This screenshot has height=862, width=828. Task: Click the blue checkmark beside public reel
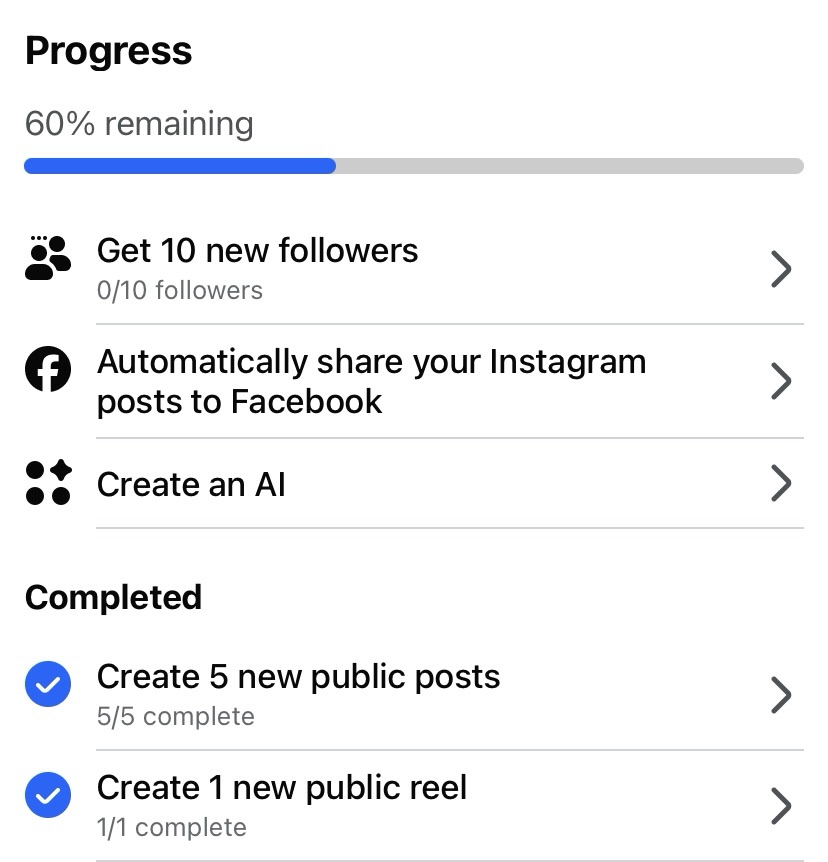point(47,796)
